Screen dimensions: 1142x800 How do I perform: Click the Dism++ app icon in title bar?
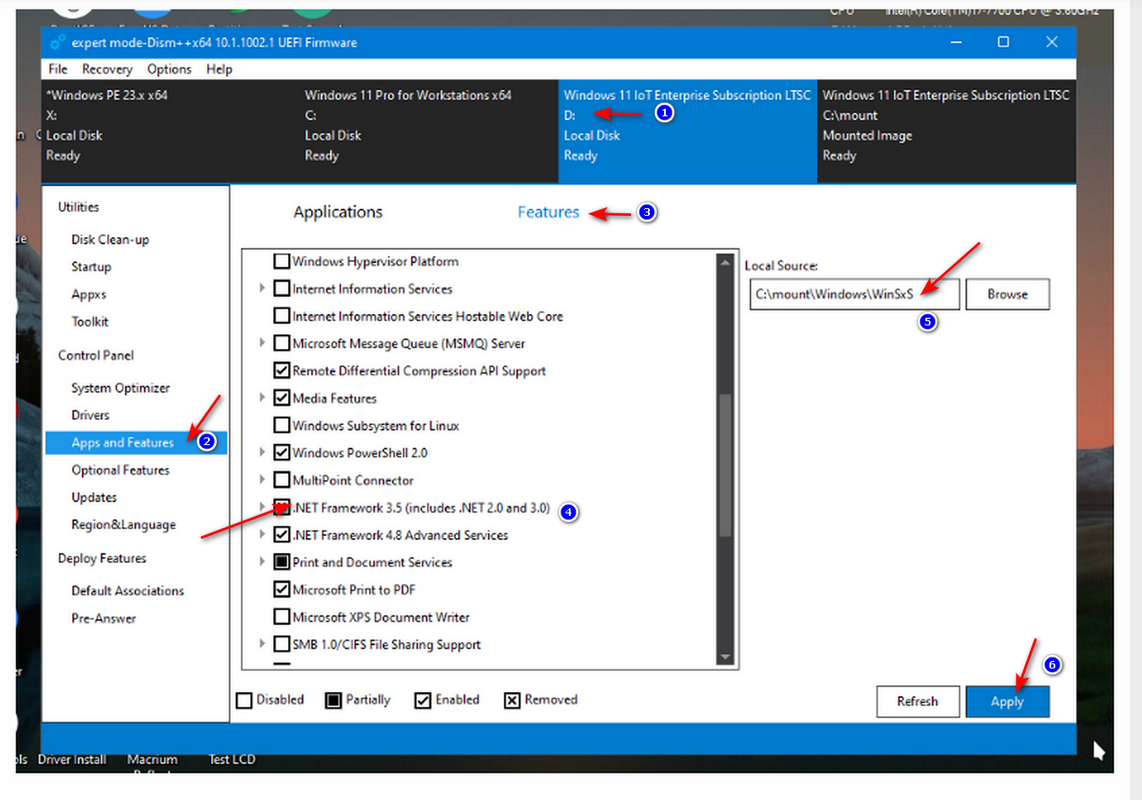pos(58,42)
